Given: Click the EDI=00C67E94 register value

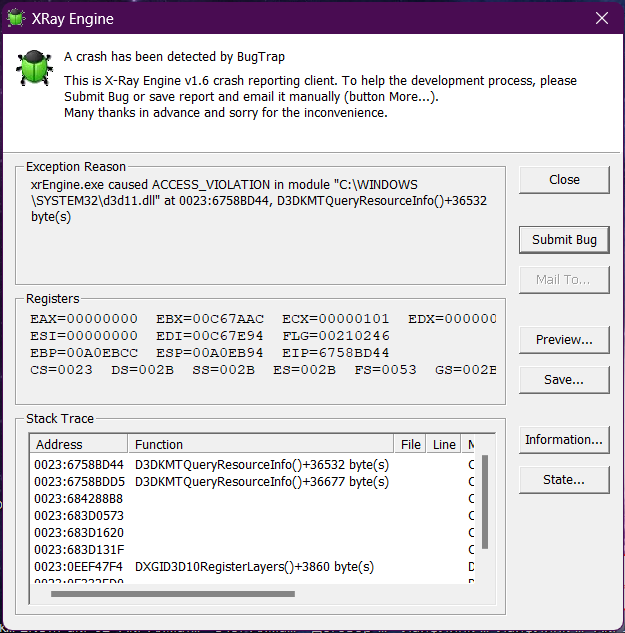Looking at the screenshot, I should click(210, 336).
